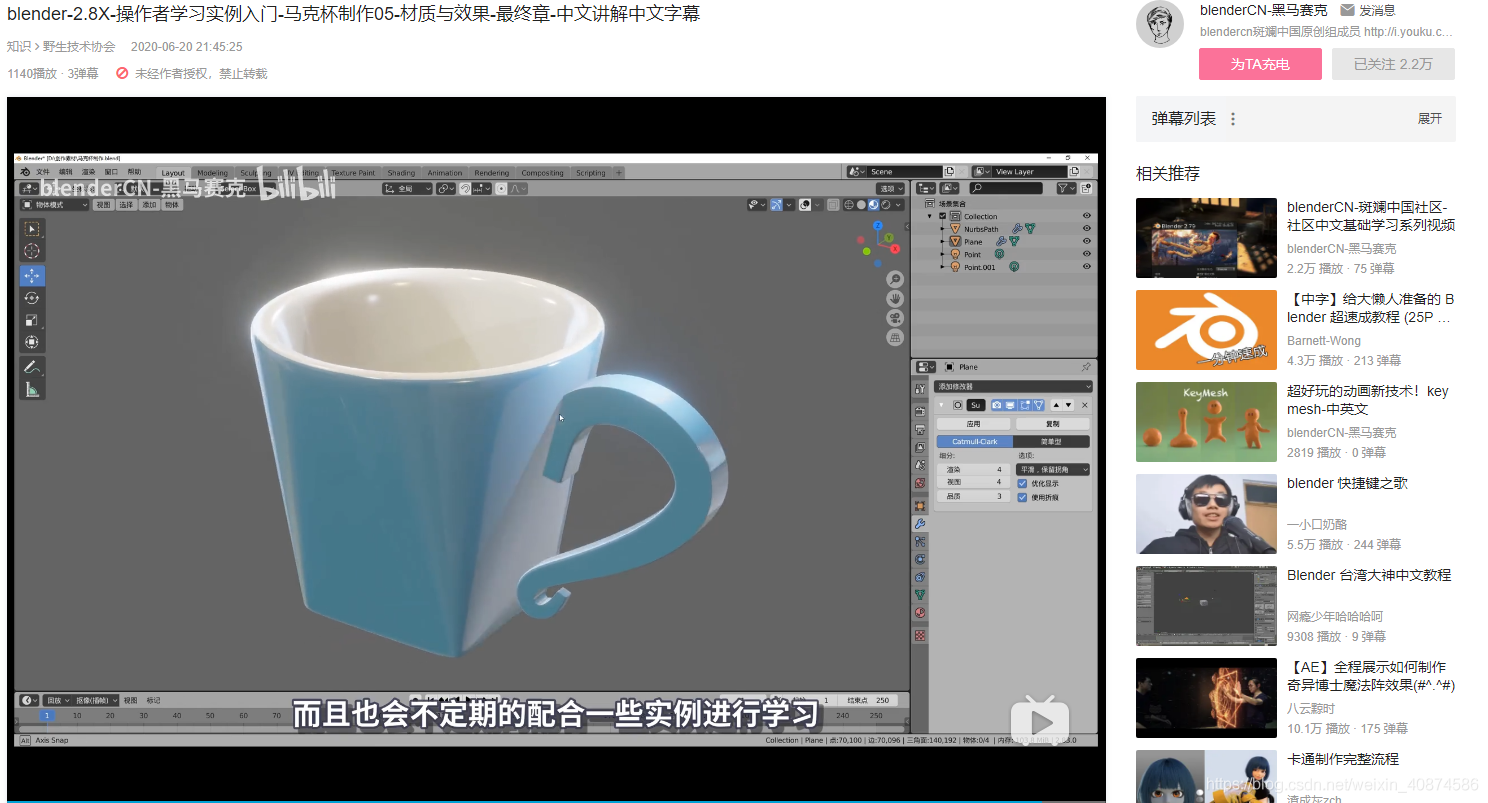
Task: Open the Tool properties tab in Blender
Action: point(920,389)
